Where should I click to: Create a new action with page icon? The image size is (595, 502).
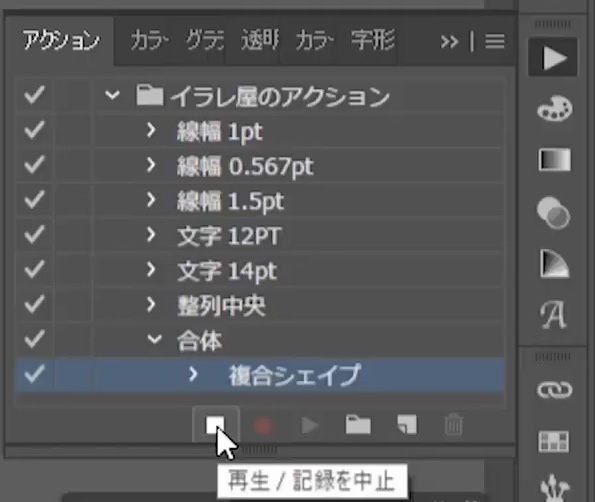point(407,424)
